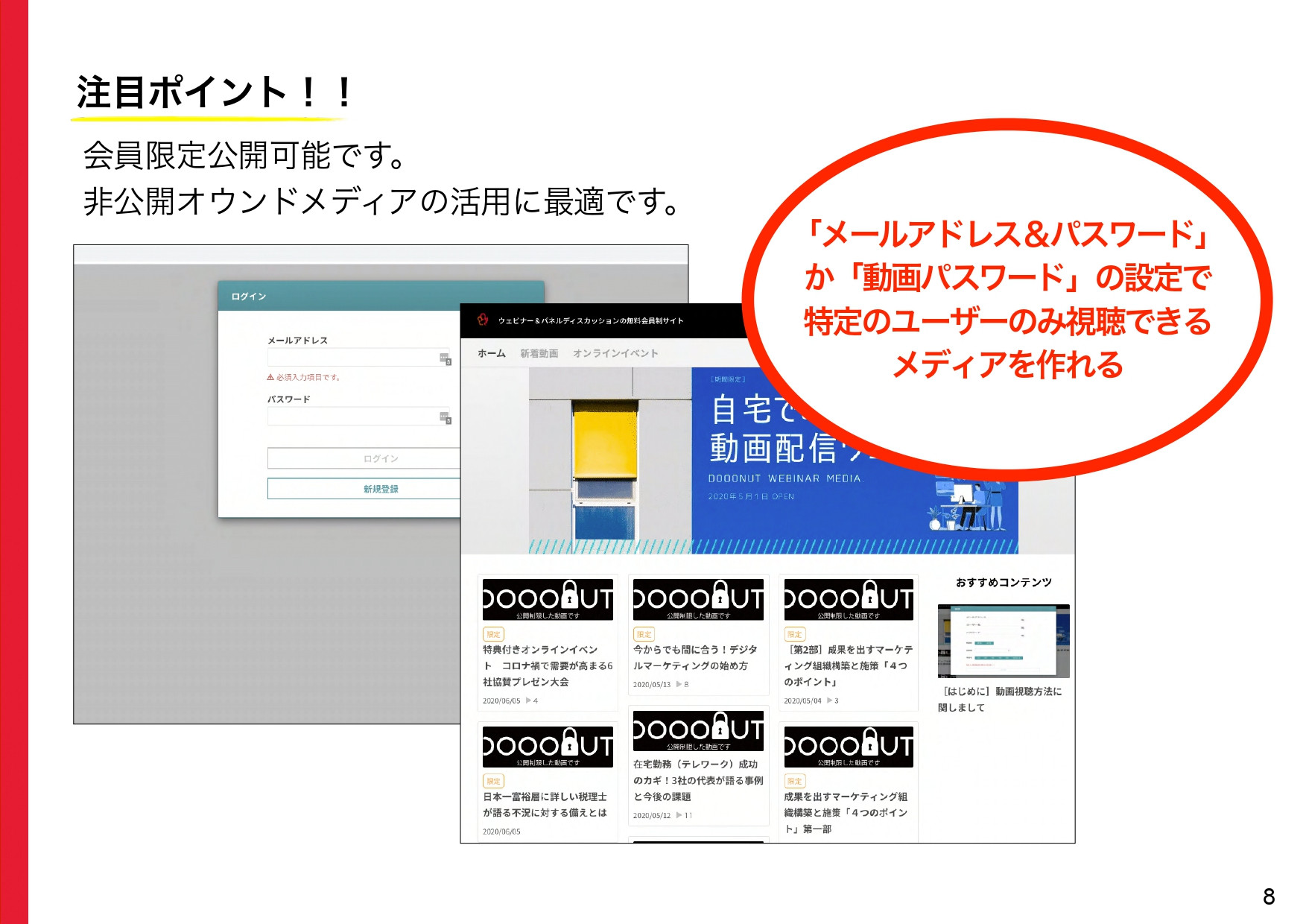Click the autofill icon in the パスワード field

pos(445,417)
